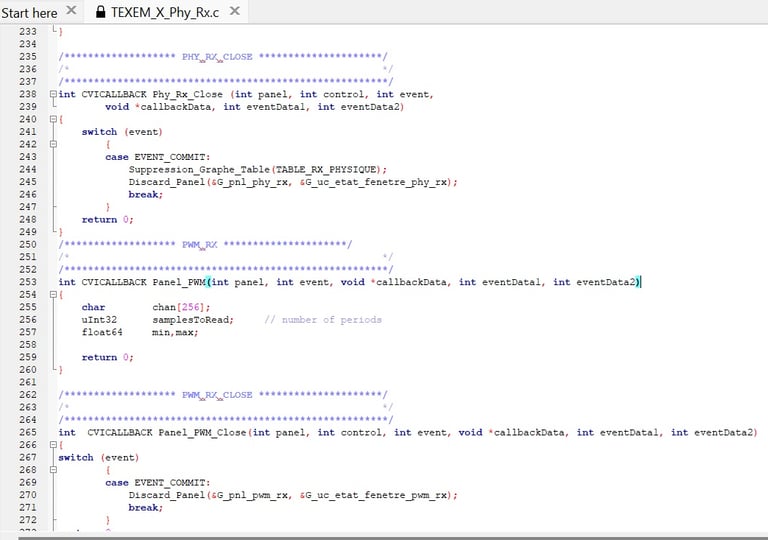
Task: Click switch (event) on line 241
Action: tap(122, 132)
